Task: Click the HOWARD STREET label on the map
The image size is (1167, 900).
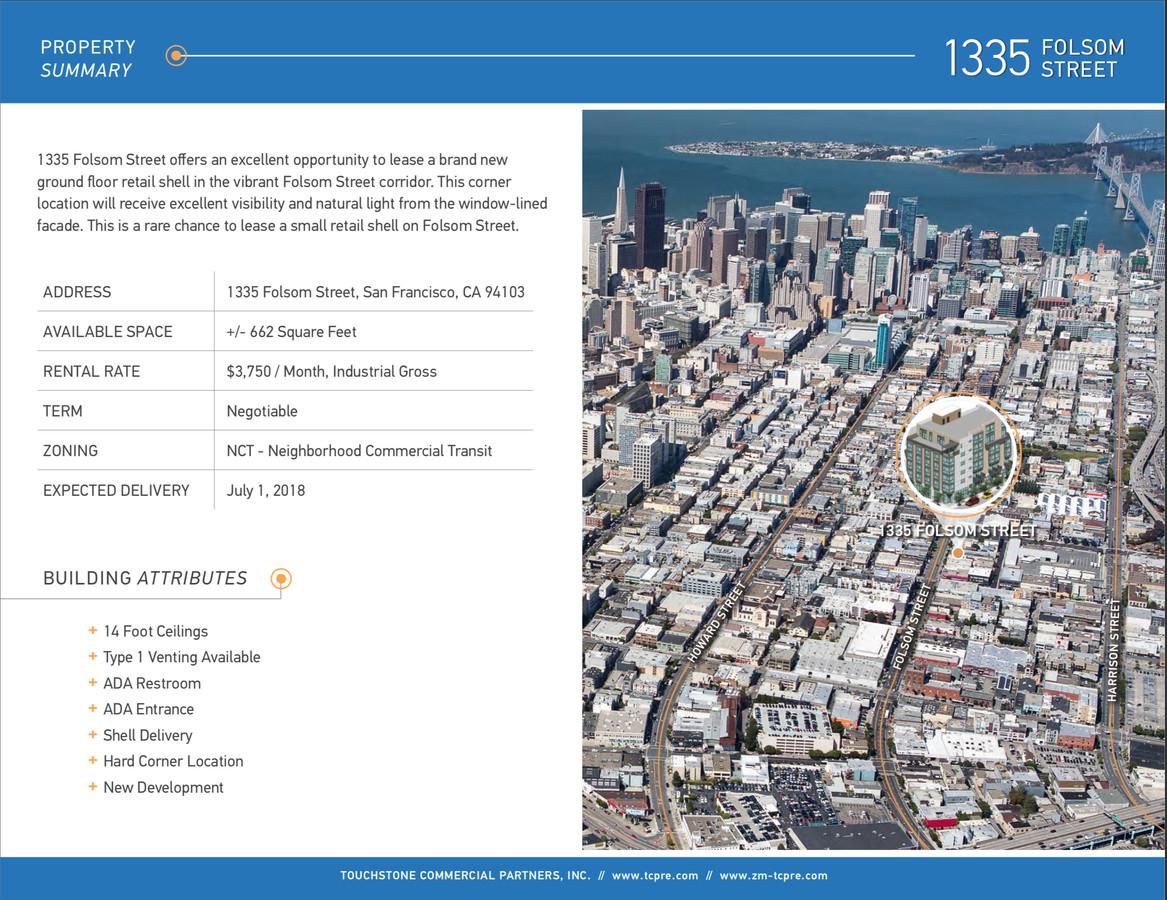Action: tap(716, 623)
